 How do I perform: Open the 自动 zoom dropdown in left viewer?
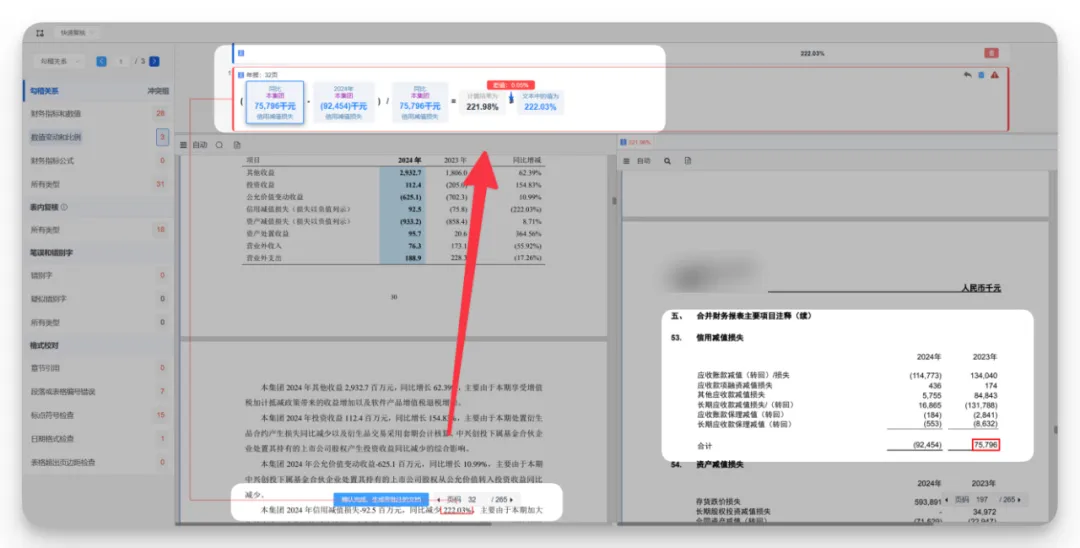[200, 145]
